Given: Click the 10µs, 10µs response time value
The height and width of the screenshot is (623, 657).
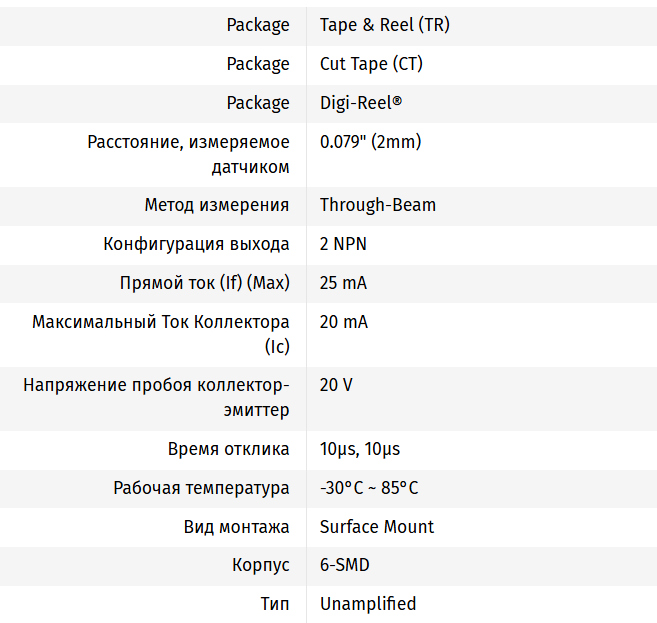Looking at the screenshot, I should click(360, 449).
